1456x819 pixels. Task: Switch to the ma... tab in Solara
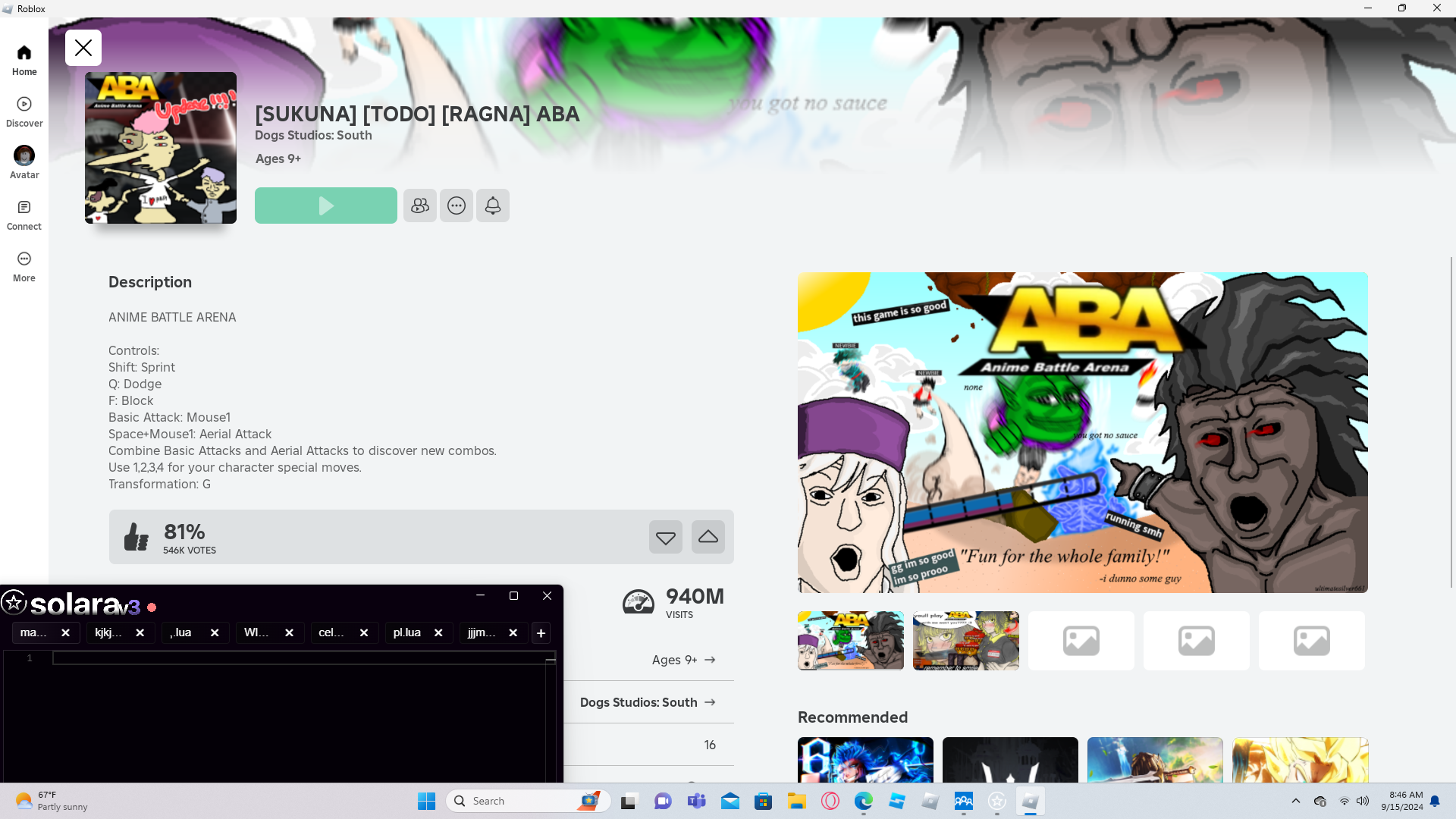coord(33,632)
